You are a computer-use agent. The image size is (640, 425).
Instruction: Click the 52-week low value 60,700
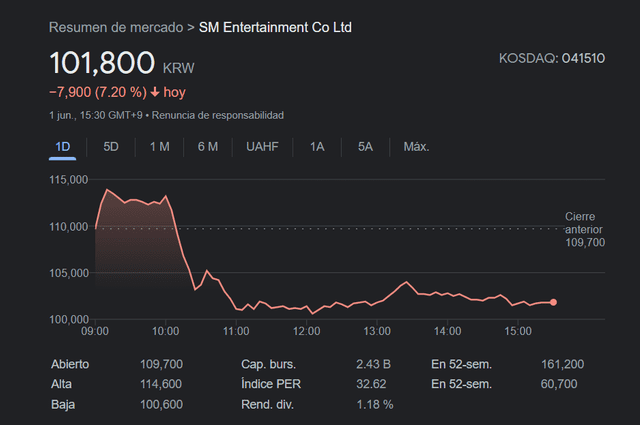[x=559, y=384]
